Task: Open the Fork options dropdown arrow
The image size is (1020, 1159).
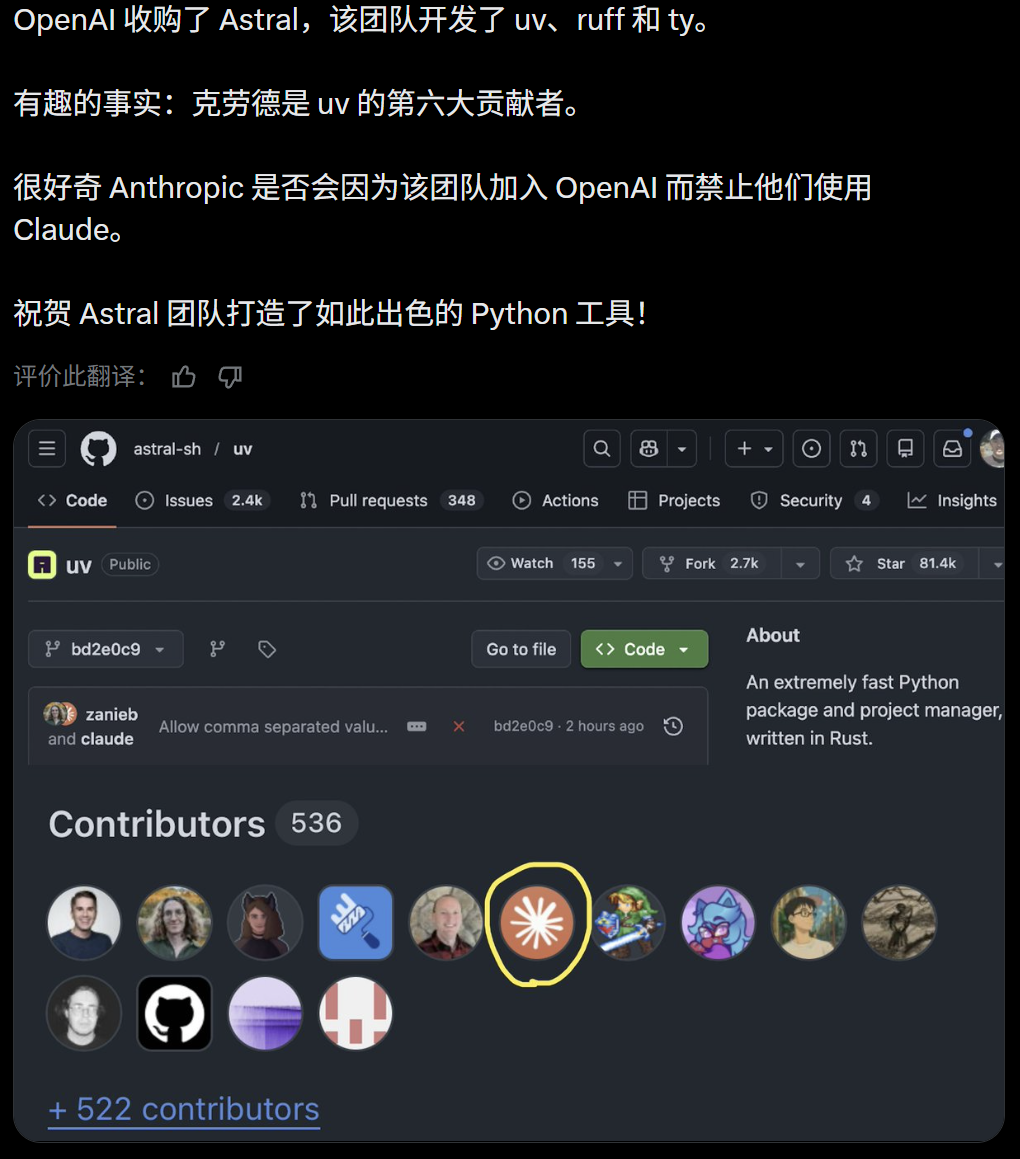Action: point(800,564)
